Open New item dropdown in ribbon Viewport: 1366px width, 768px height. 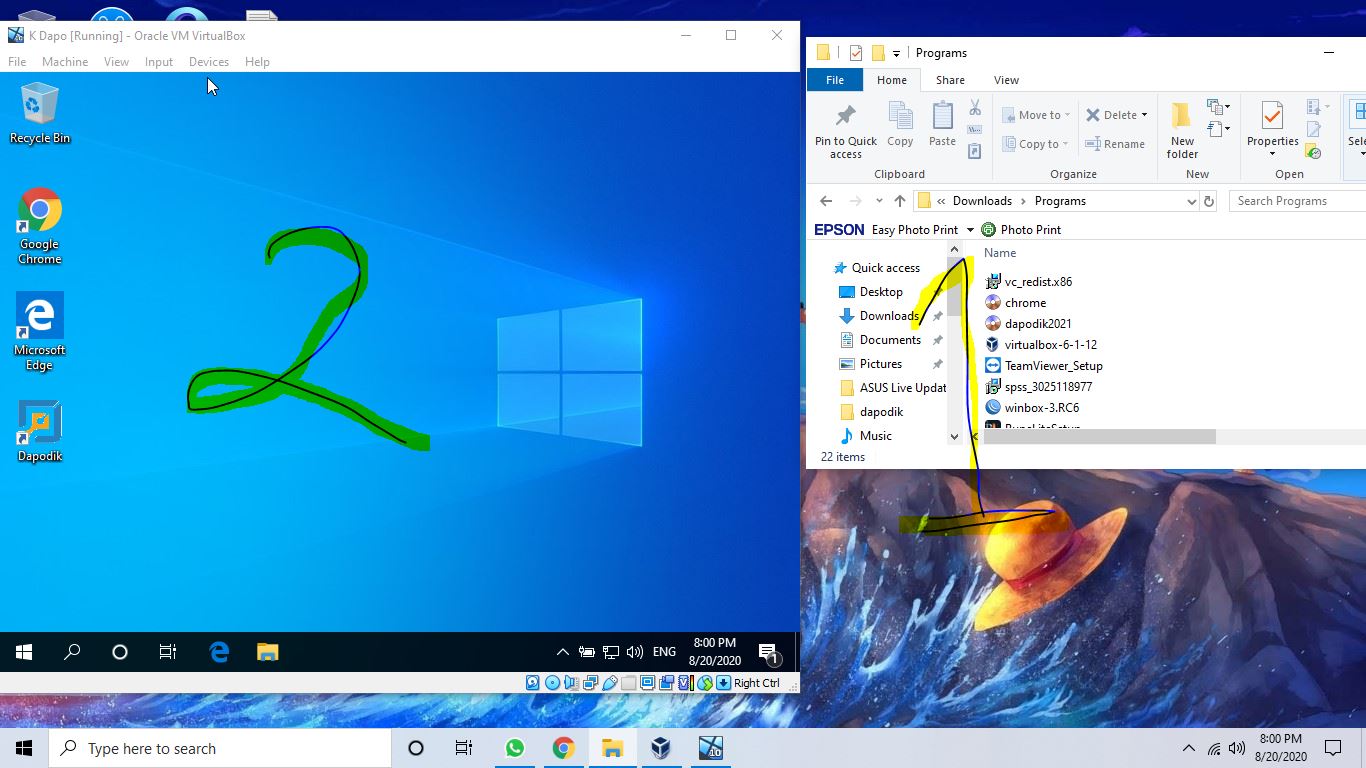tap(1218, 107)
